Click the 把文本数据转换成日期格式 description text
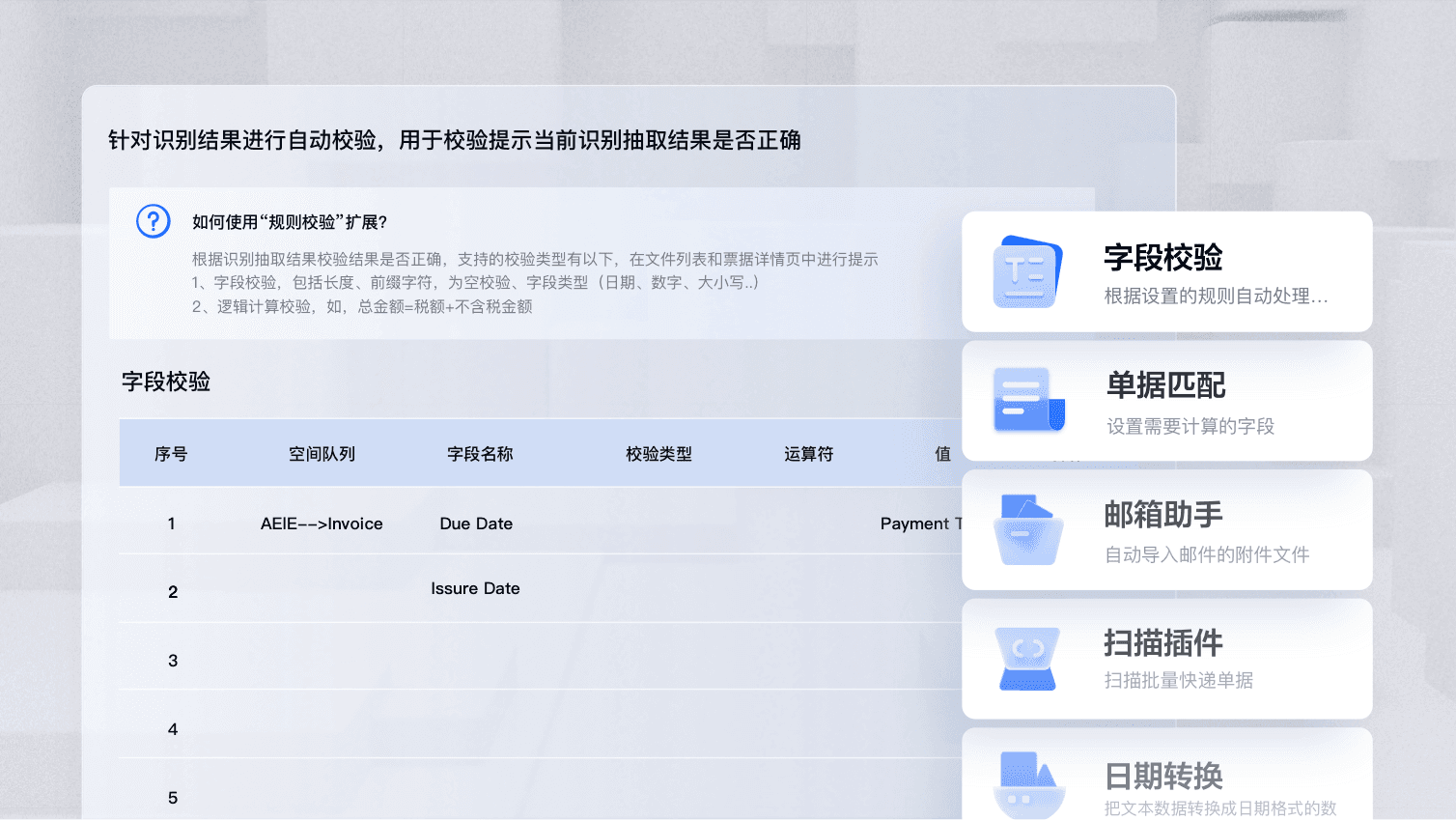The image size is (1456, 821). pos(1220,807)
